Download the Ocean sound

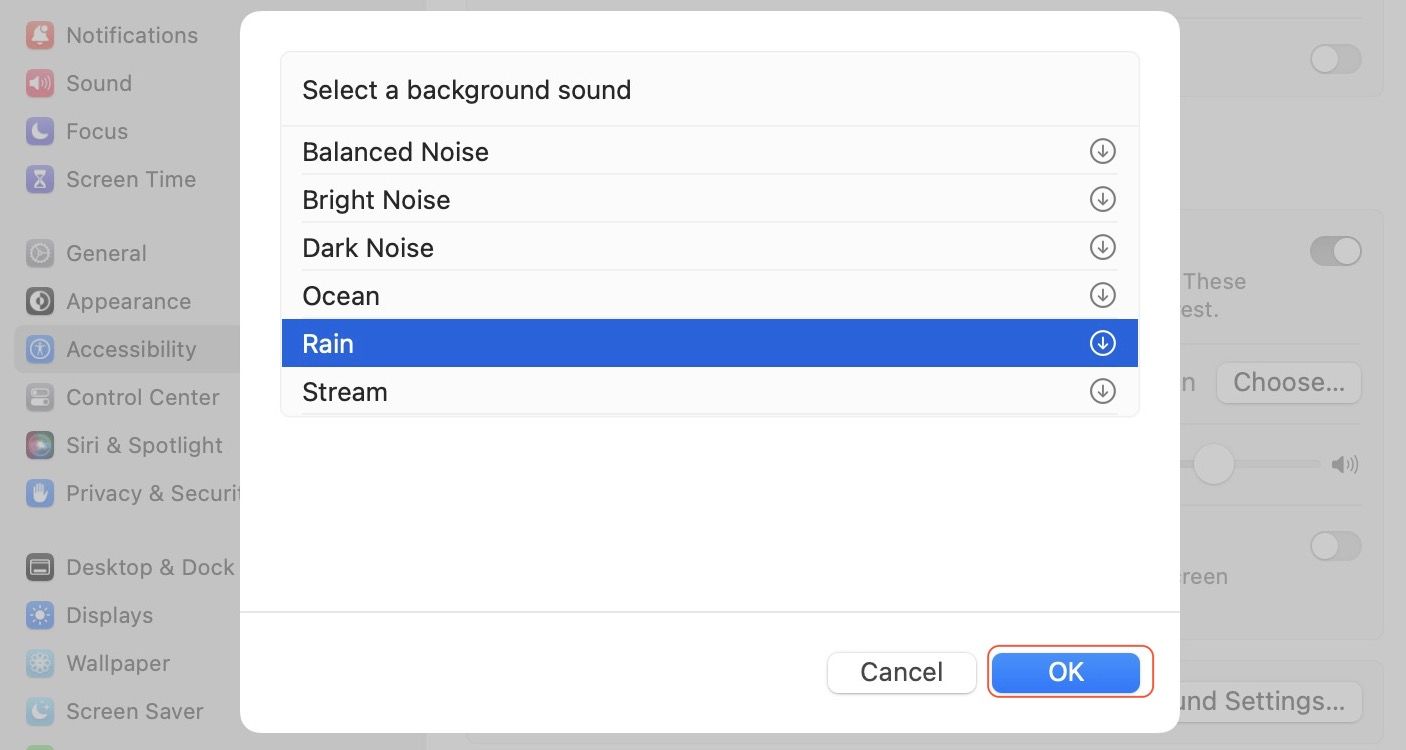[x=1102, y=295]
